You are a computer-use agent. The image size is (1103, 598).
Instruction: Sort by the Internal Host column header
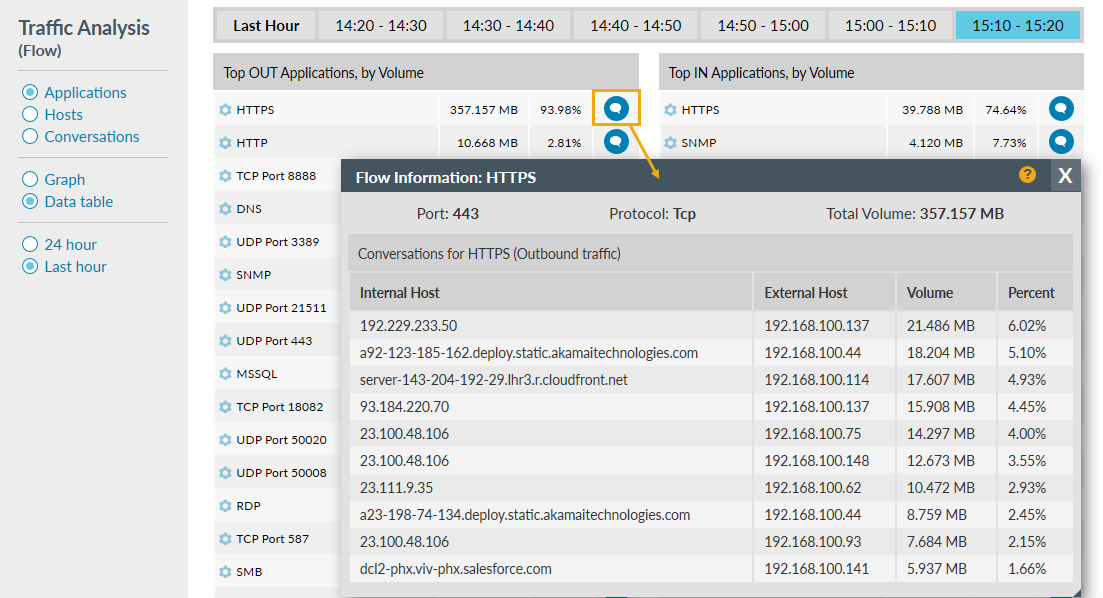point(400,293)
